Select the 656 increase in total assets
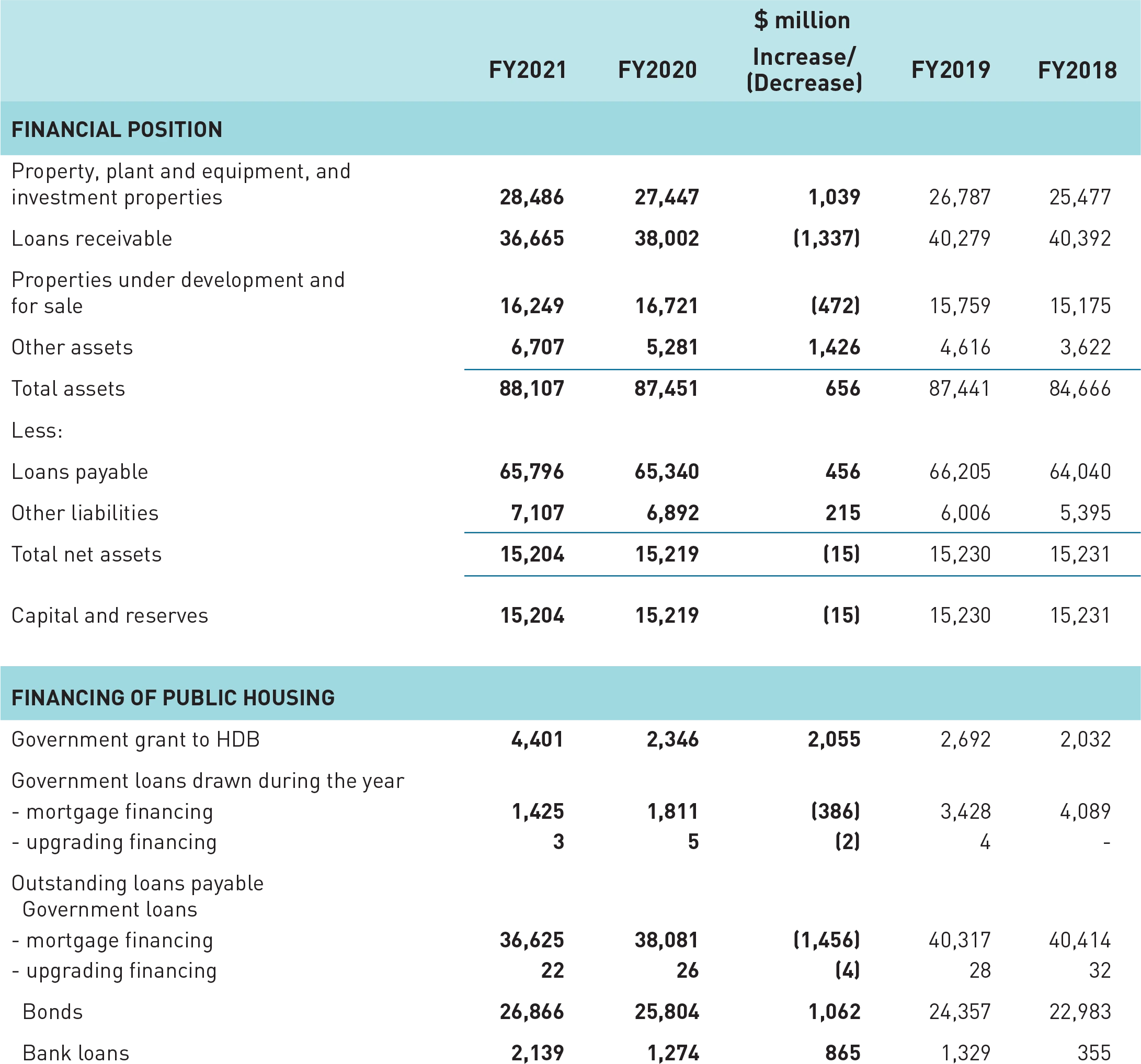The width and height of the screenshot is (1141, 1064). pyautogui.click(x=843, y=388)
